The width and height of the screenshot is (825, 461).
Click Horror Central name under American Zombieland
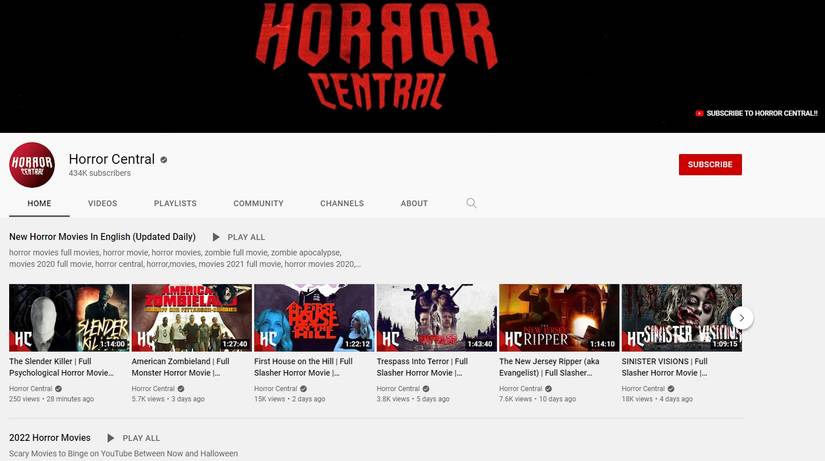click(x=153, y=388)
